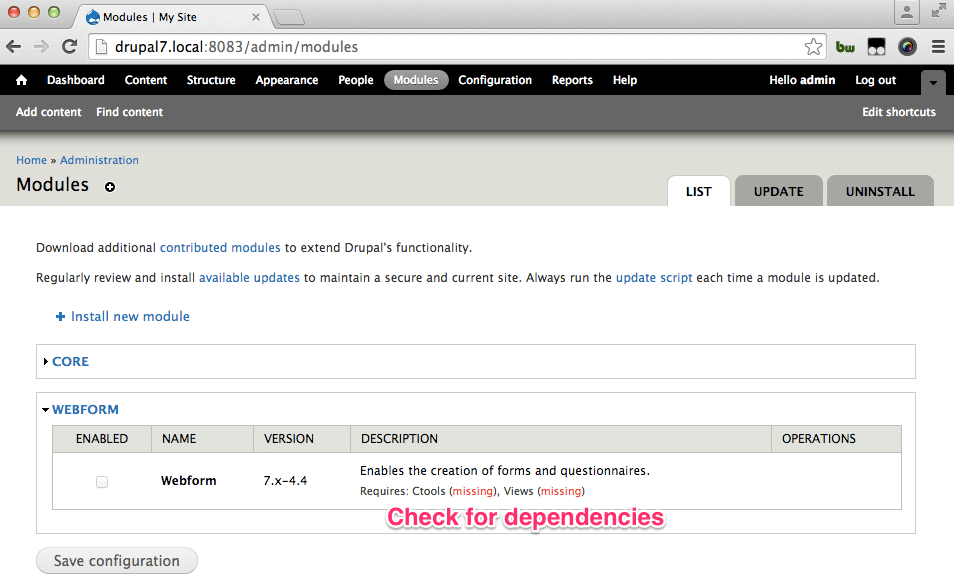954x587 pixels.
Task: Open the Chrome hamburger menu
Action: click(938, 46)
